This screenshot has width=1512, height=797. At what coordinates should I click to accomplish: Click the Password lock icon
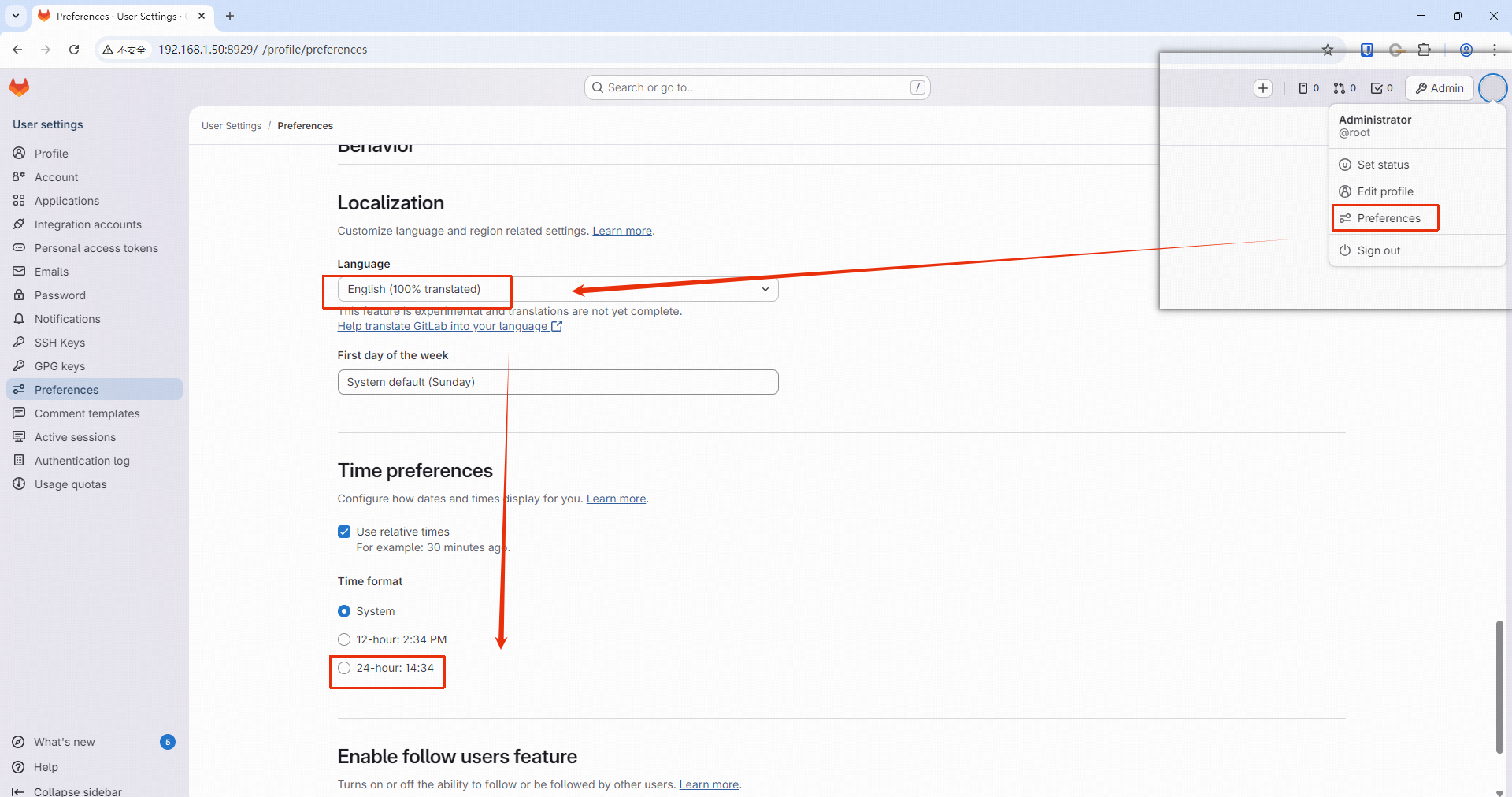[x=19, y=295]
